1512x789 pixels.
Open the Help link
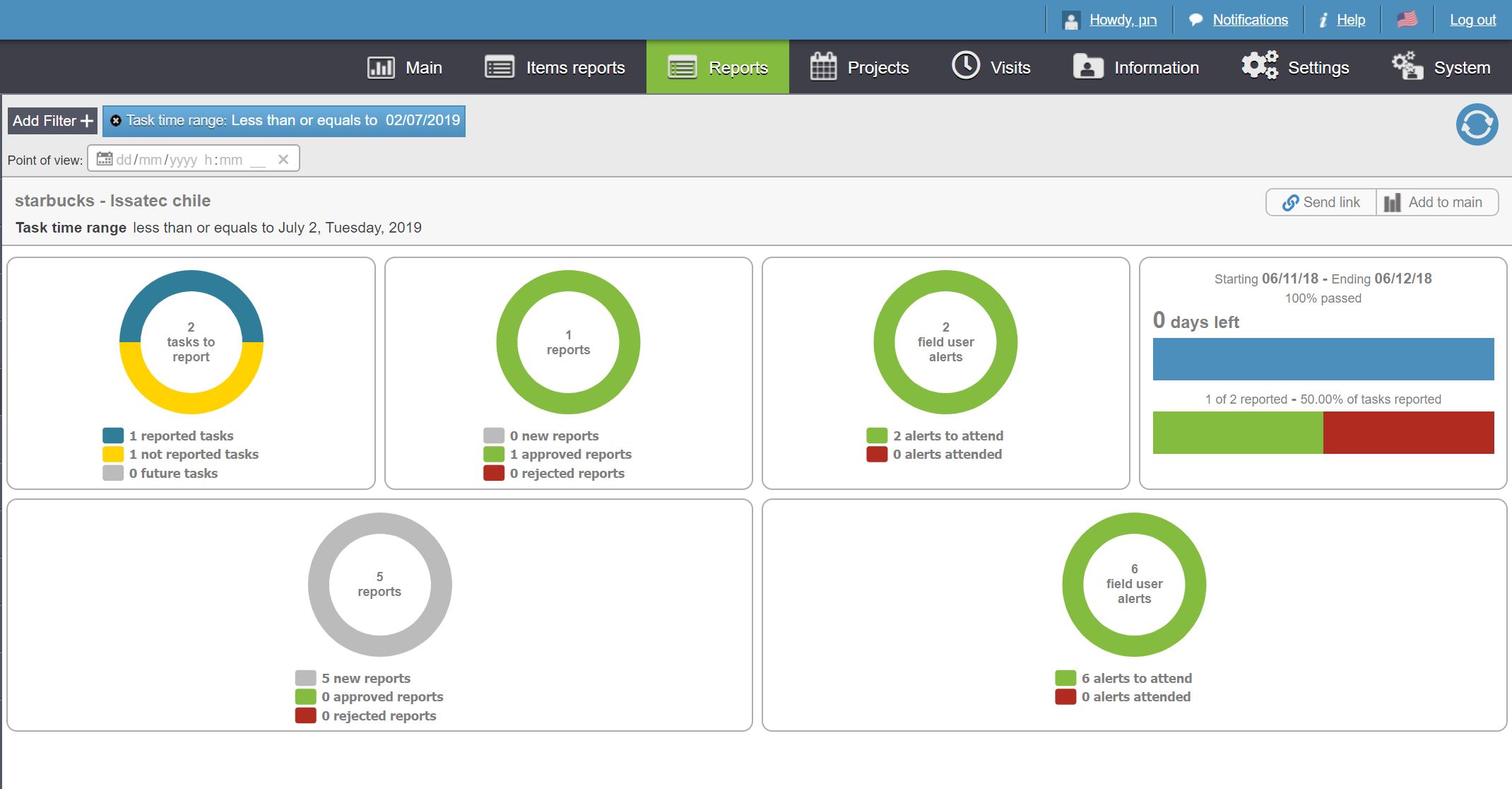pos(1350,20)
